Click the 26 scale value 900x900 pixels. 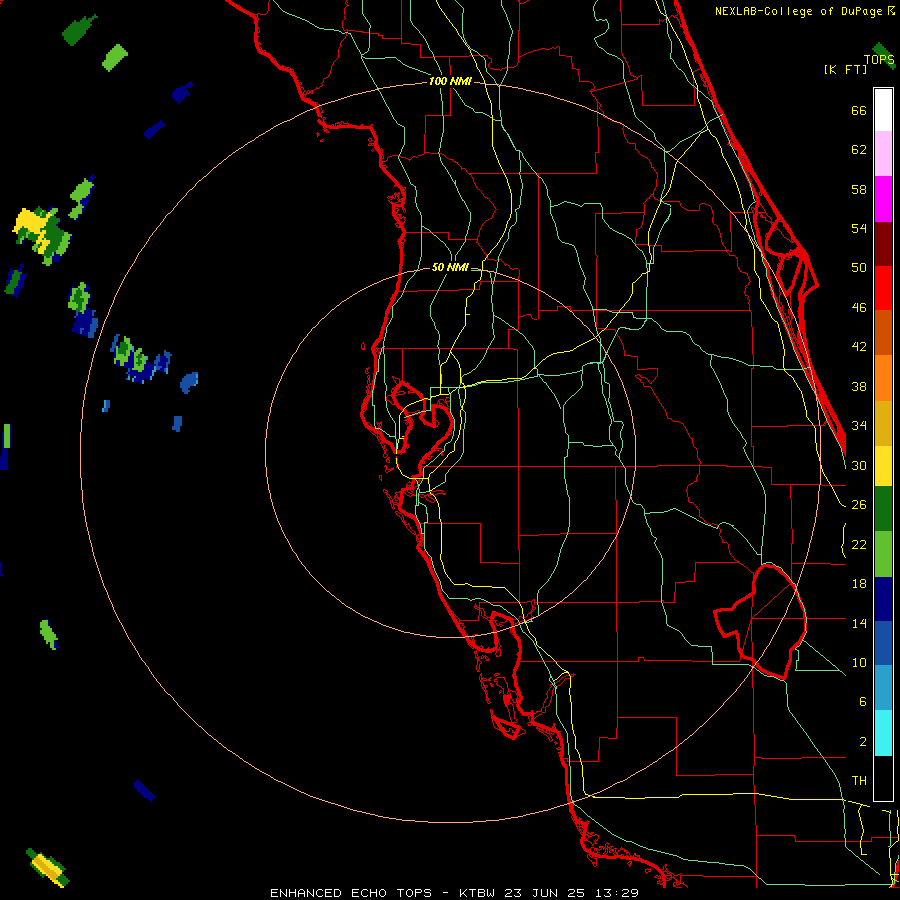[x=859, y=505]
